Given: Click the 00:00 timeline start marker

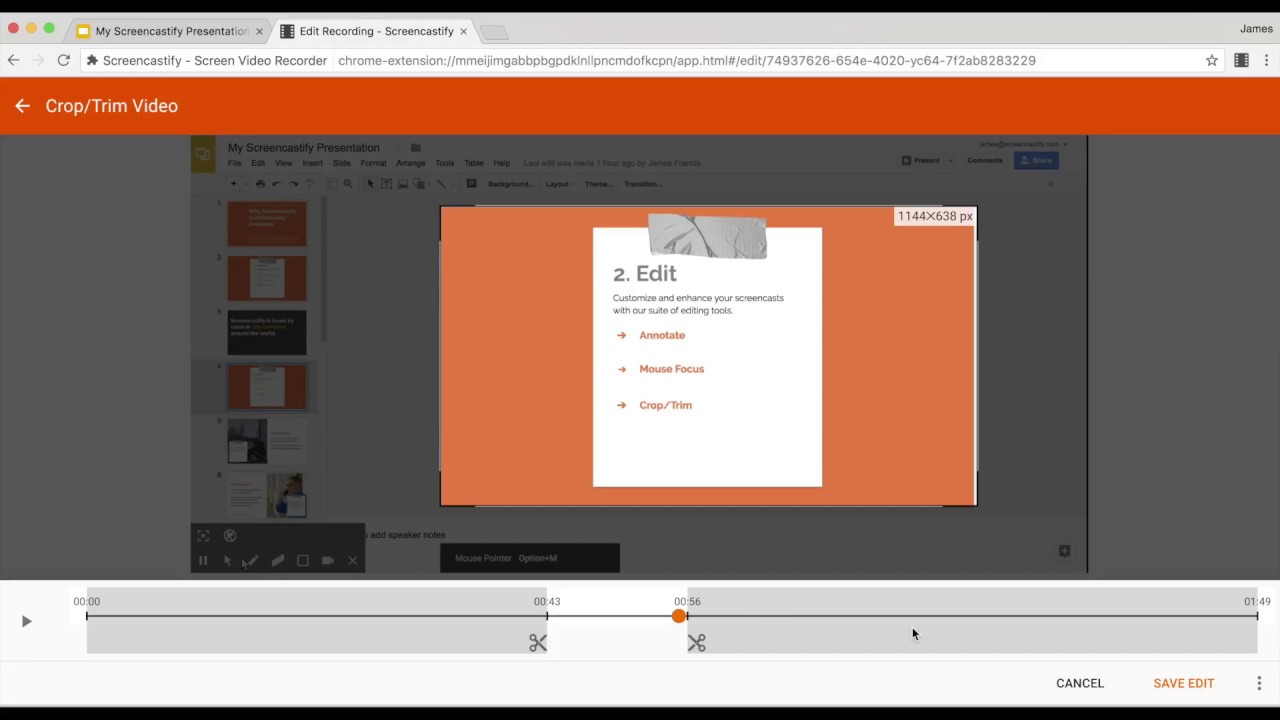Looking at the screenshot, I should 87,616.
